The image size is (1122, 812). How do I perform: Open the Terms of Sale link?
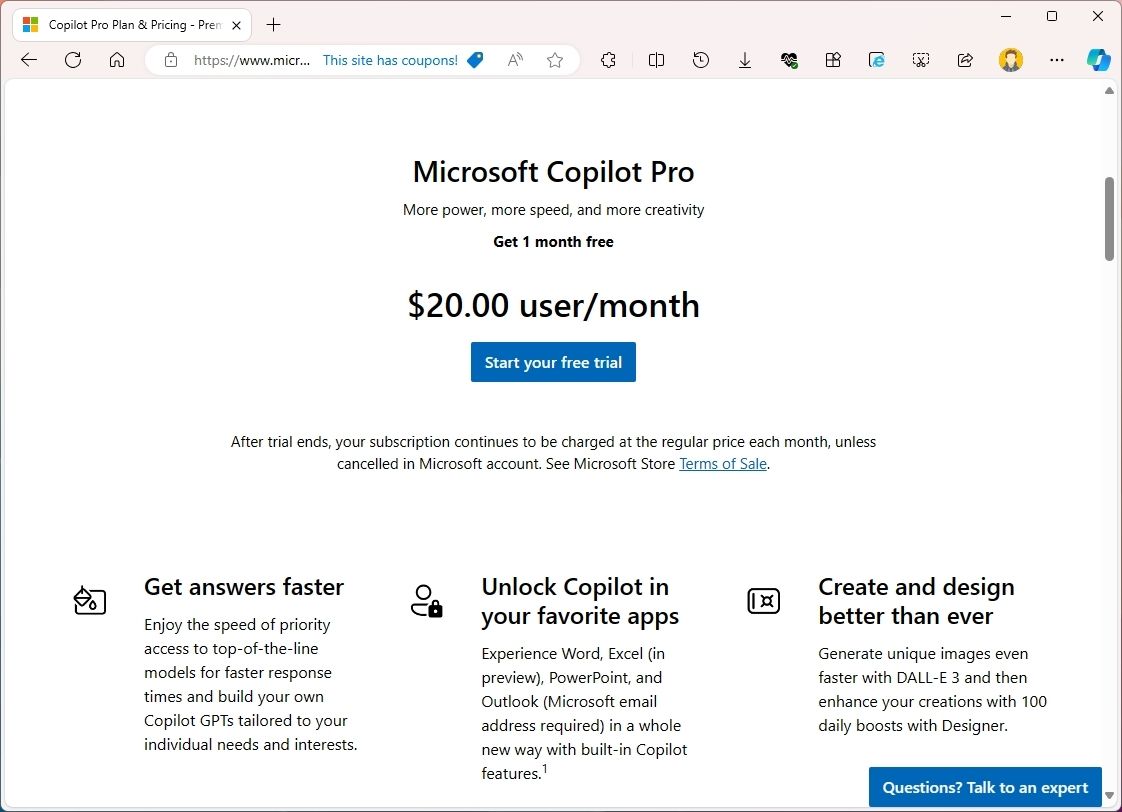coord(722,463)
